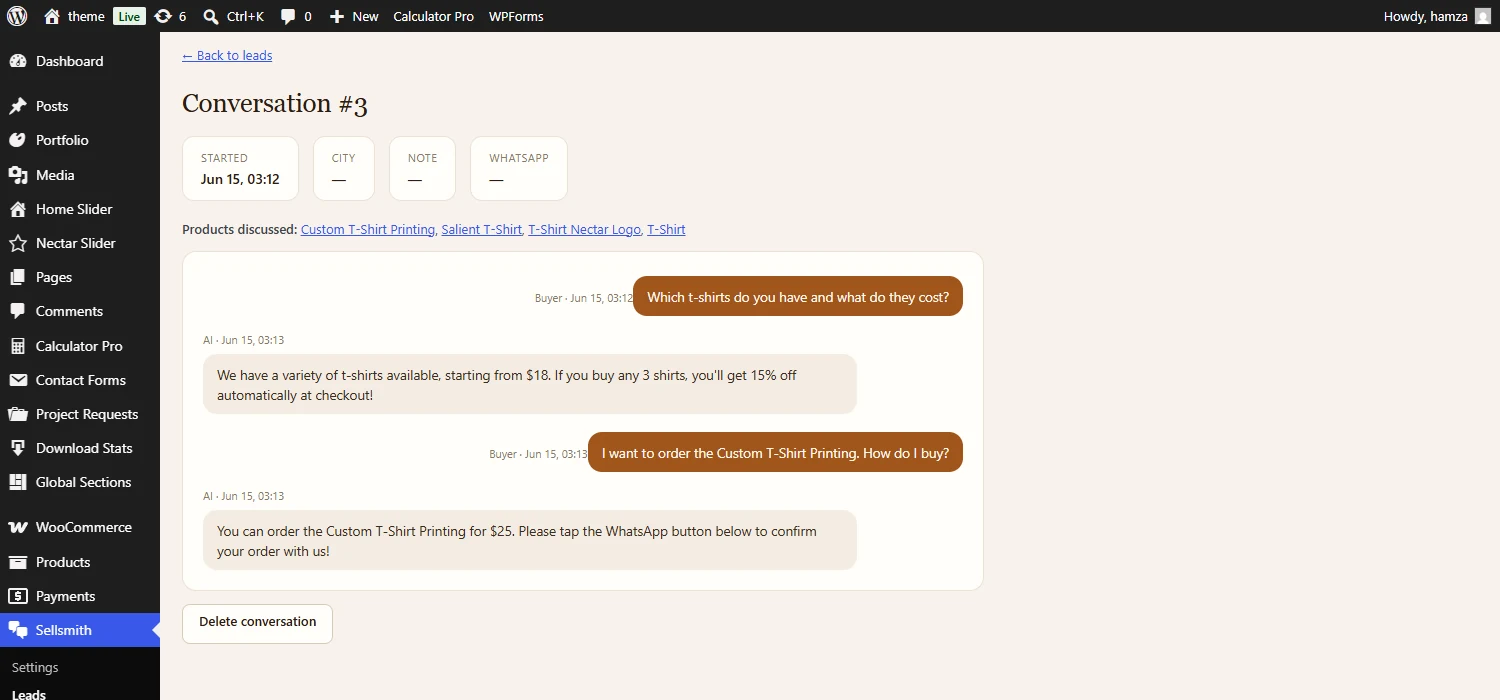Click the WhatsApp info card

519,168
